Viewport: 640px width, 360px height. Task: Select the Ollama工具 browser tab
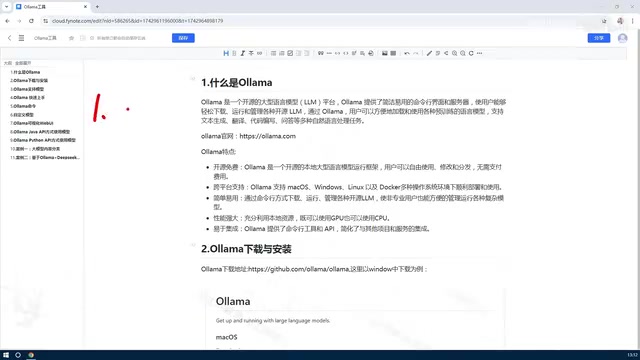tap(51, 7)
